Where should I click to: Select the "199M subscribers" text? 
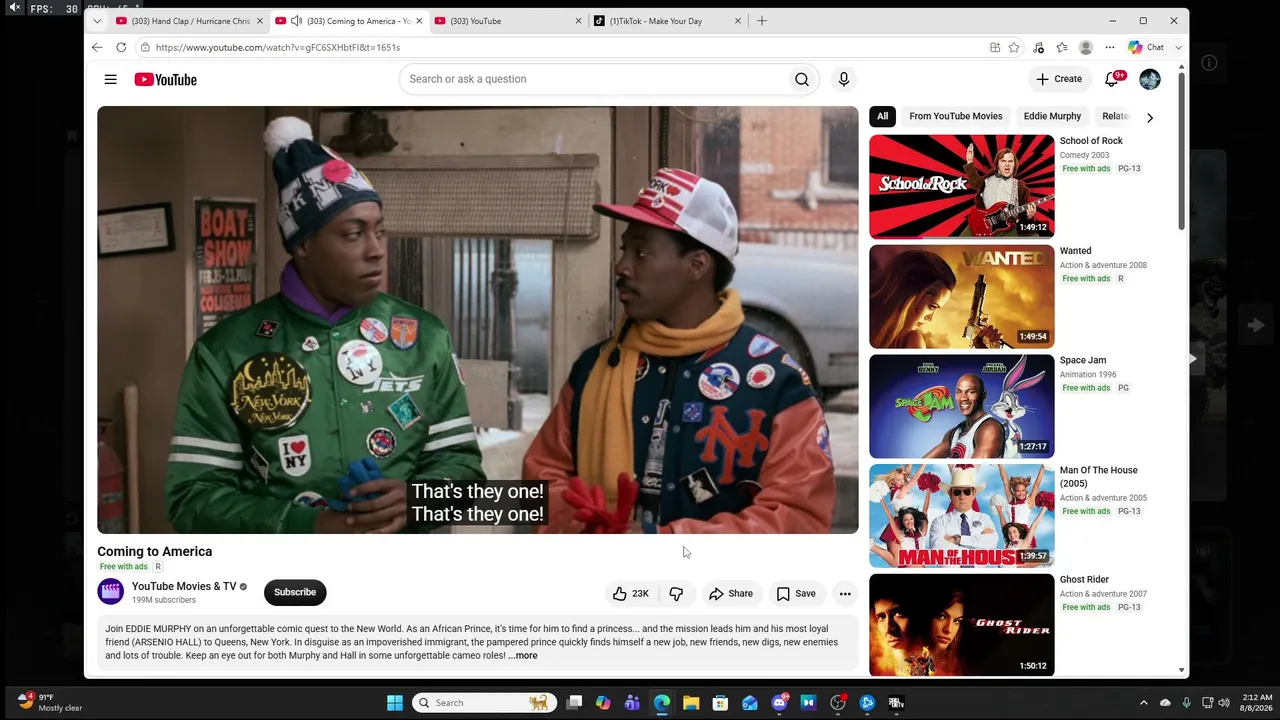click(164, 600)
